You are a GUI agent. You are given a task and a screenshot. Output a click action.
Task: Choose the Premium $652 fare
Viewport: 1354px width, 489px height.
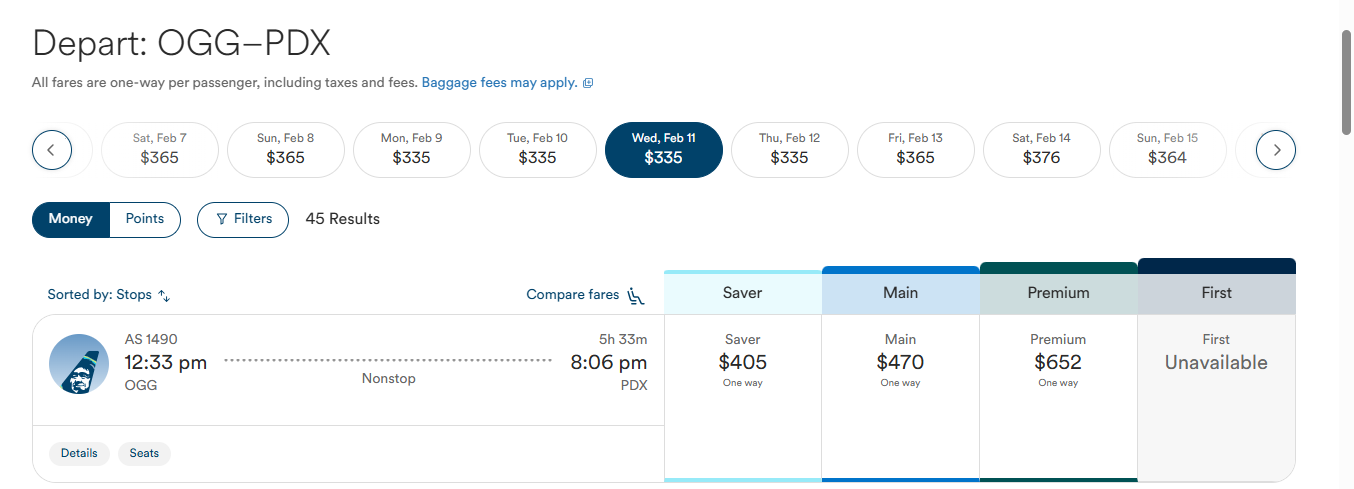pyautogui.click(x=1059, y=398)
